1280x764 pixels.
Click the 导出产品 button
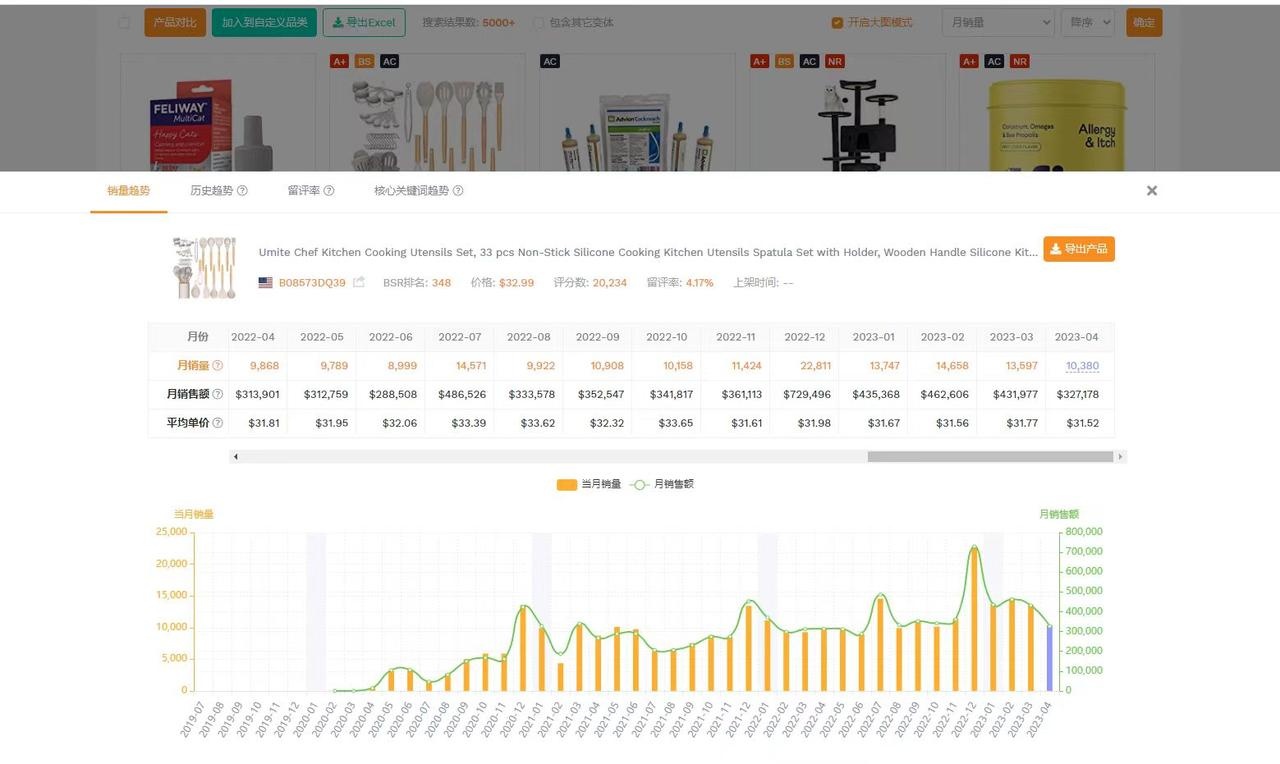(x=1079, y=249)
